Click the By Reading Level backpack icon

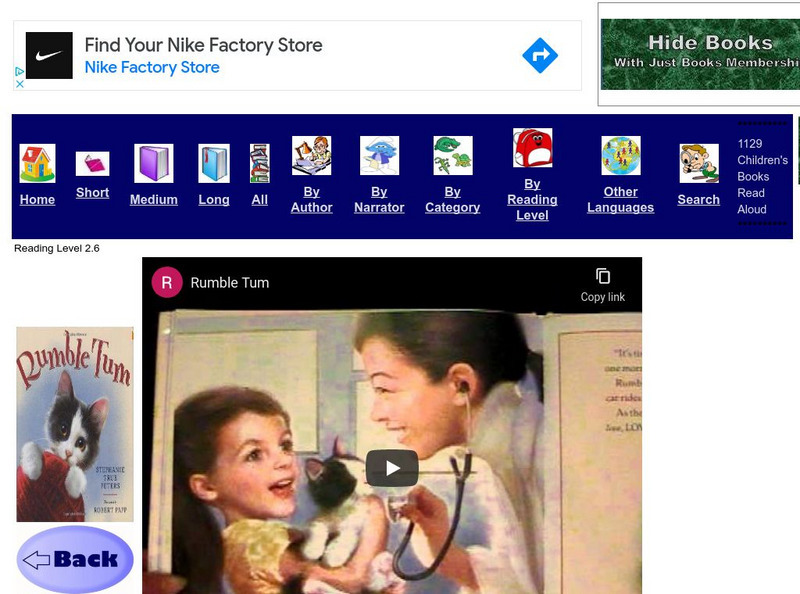tap(532, 147)
